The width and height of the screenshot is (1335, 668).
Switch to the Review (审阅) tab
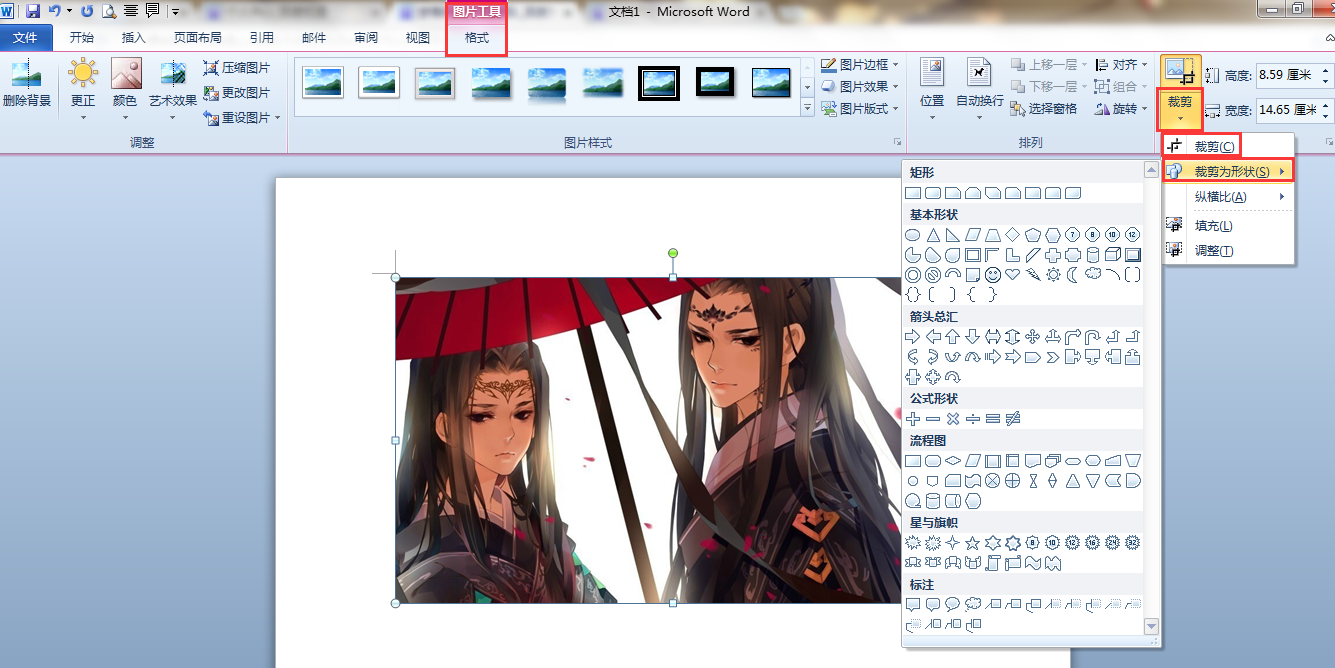366,38
